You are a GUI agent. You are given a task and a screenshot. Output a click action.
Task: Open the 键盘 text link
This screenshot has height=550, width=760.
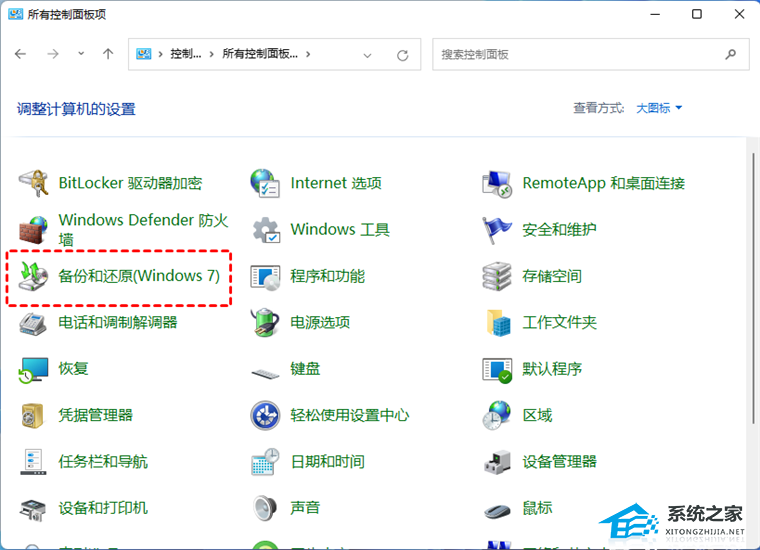305,369
